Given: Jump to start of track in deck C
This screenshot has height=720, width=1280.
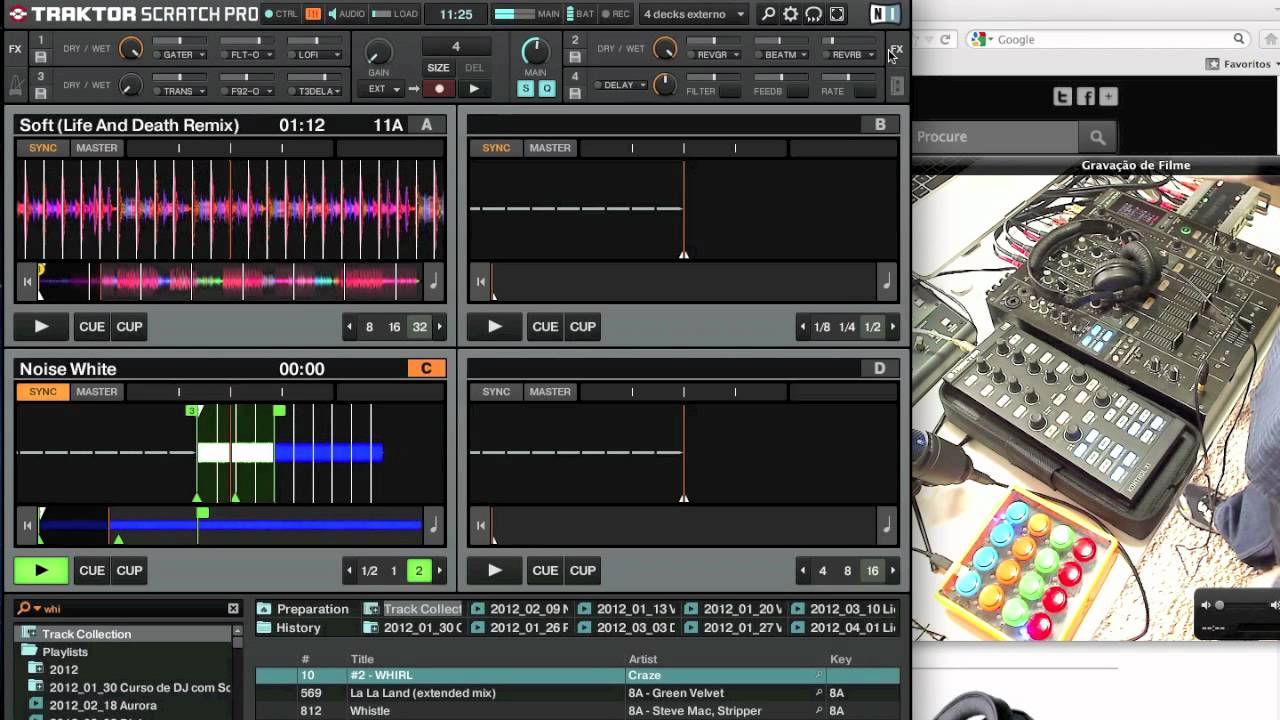Looking at the screenshot, I should (27, 526).
